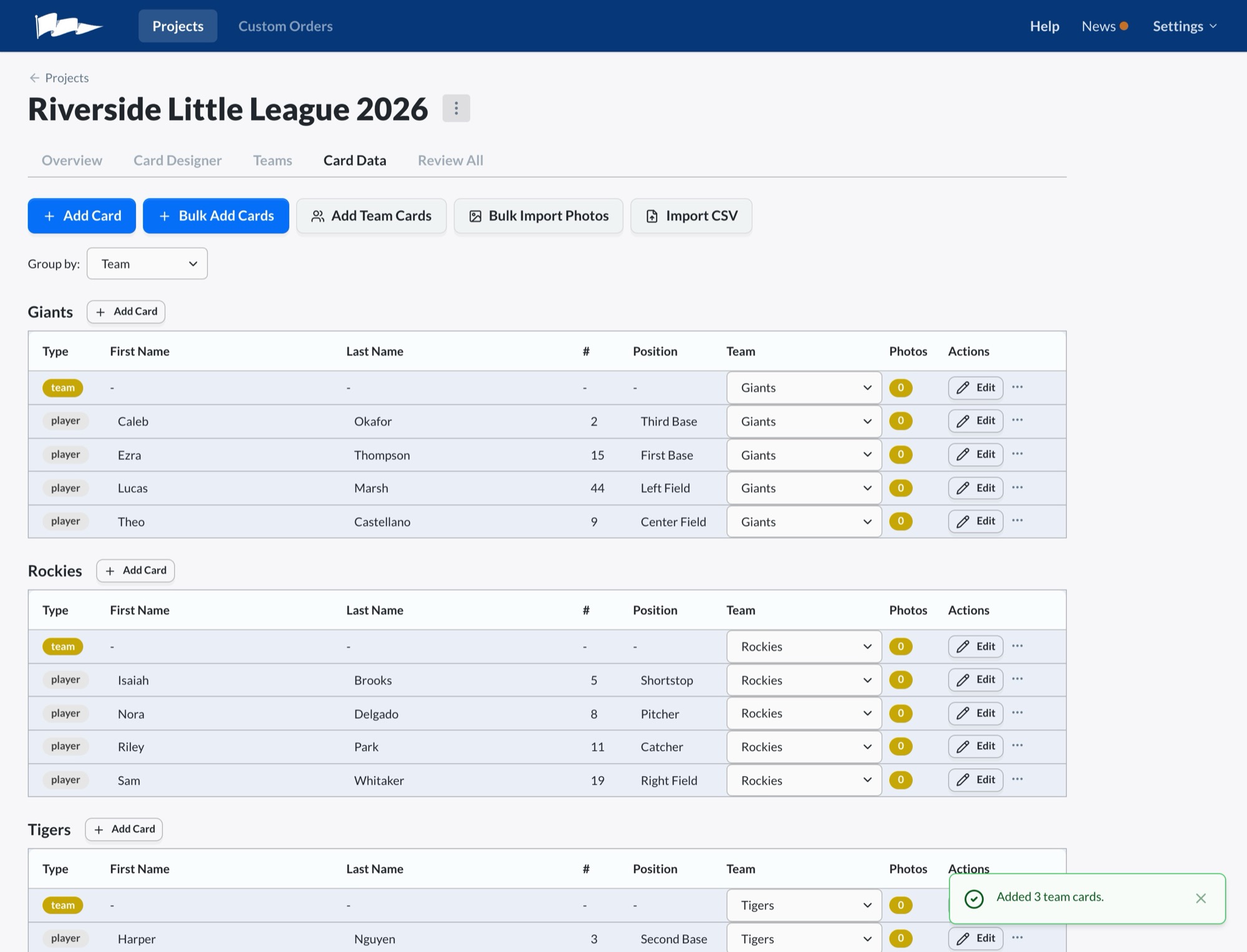
Task: Edit the Riley Park card
Action: click(976, 746)
